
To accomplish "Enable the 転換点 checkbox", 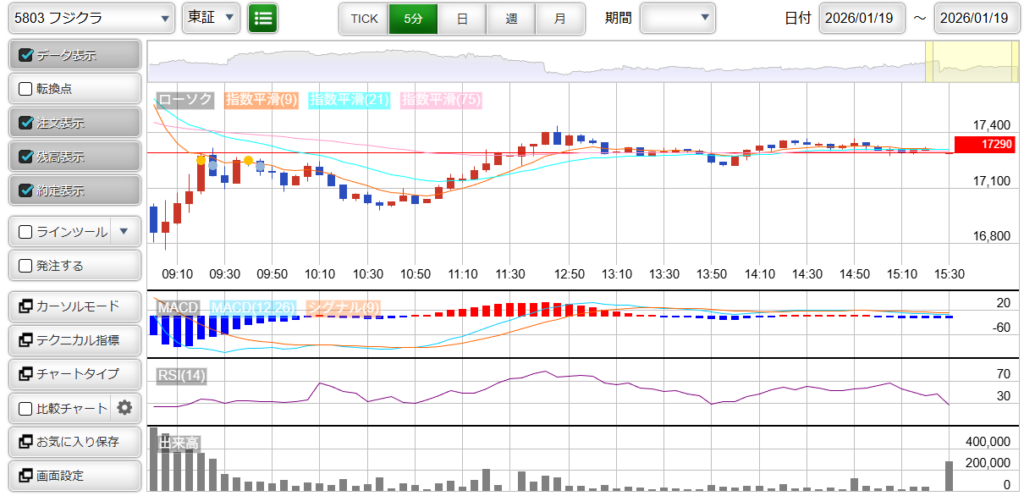I will tap(27, 89).
